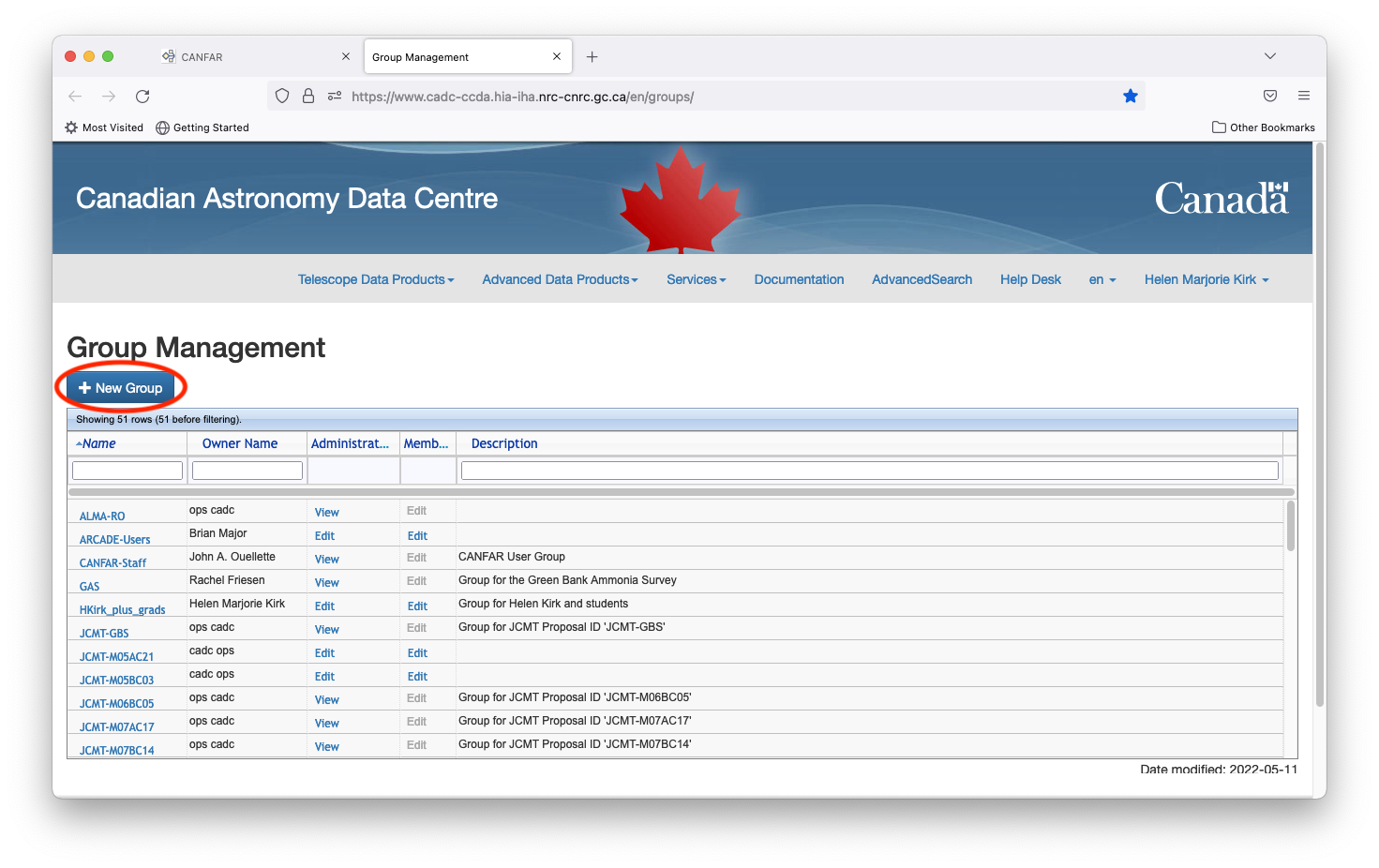
Task: Open the CANFAR-Staff group link
Action: 112,563
